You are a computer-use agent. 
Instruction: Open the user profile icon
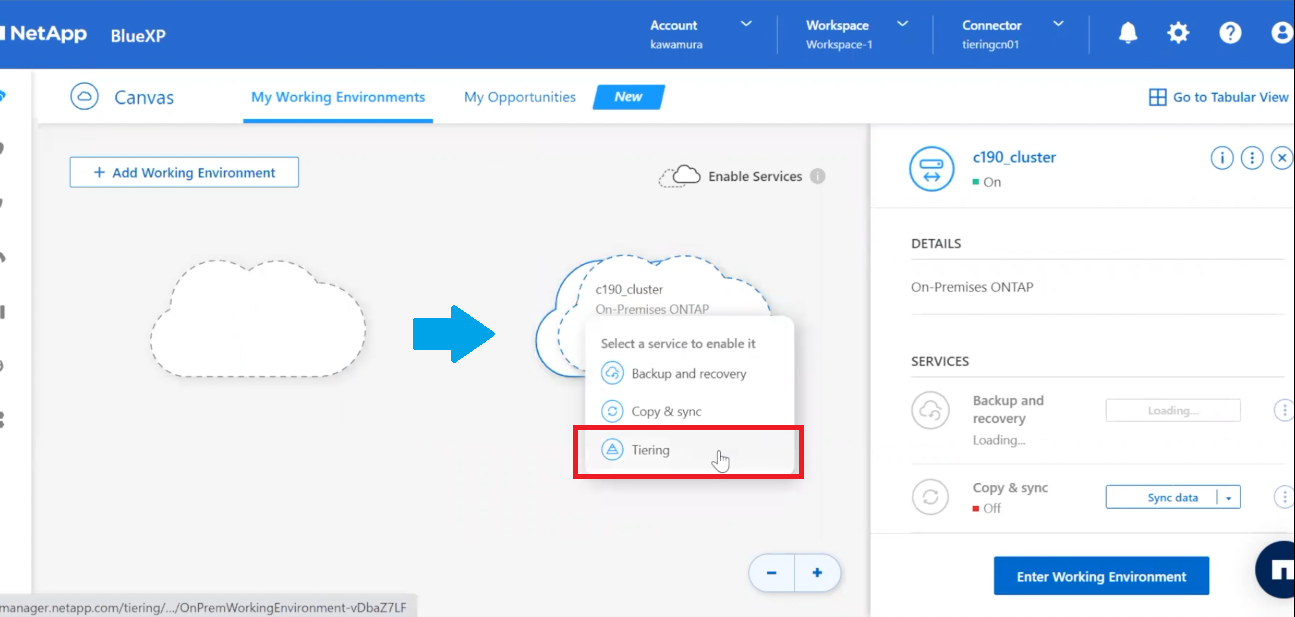[1282, 33]
